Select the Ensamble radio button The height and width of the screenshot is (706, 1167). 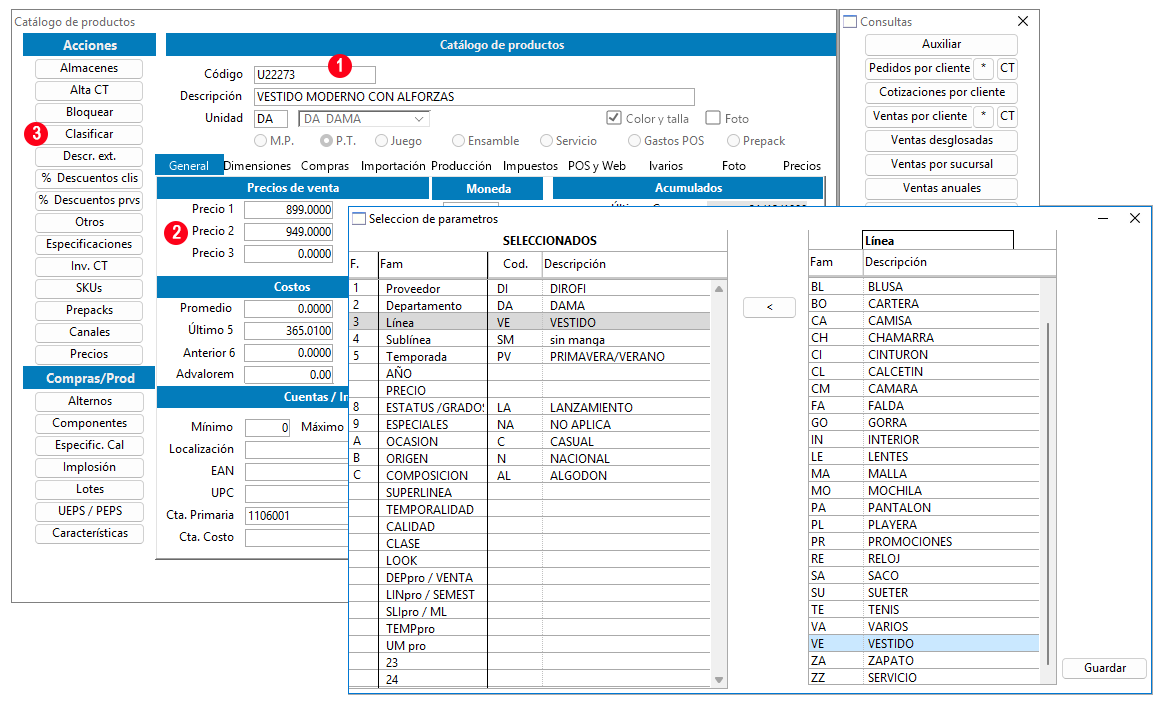tap(458, 141)
